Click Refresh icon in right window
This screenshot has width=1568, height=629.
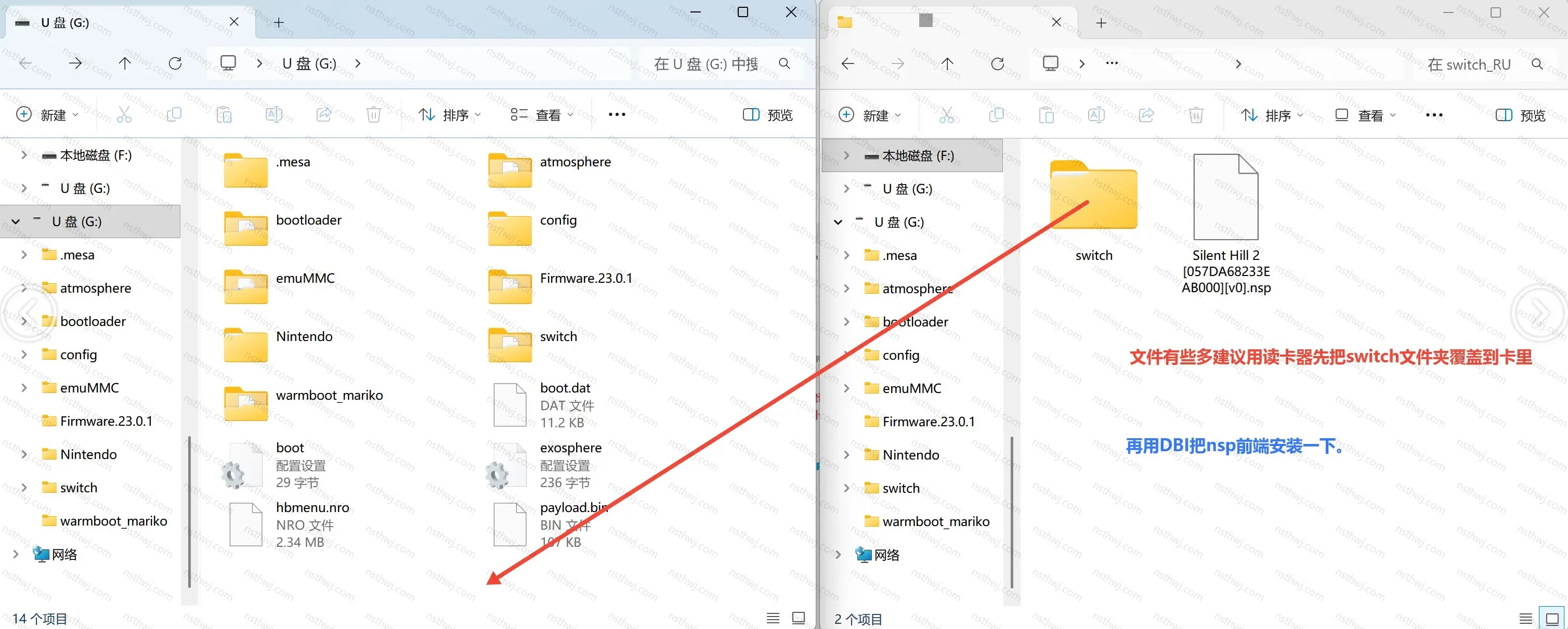998,64
